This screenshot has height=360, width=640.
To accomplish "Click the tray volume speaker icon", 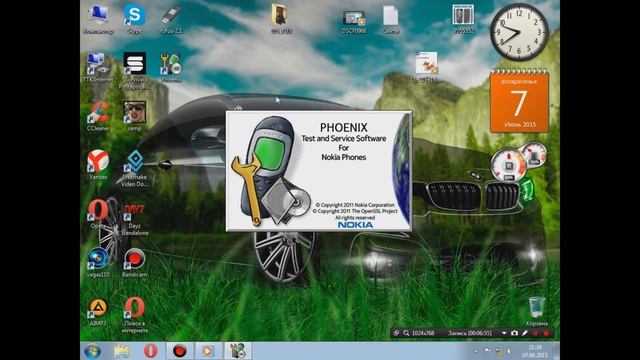I will click(x=509, y=351).
